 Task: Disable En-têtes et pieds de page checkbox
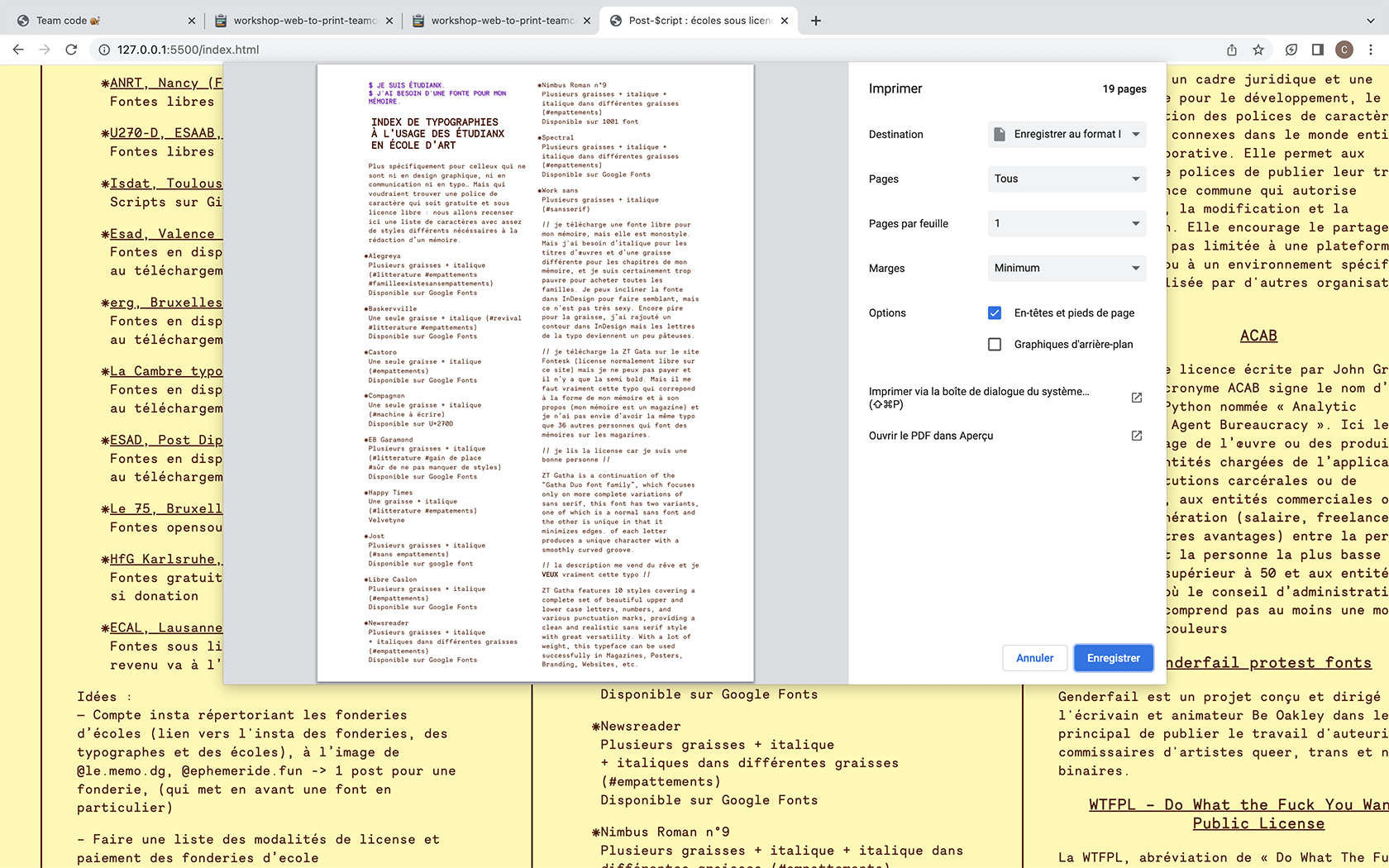tap(995, 312)
